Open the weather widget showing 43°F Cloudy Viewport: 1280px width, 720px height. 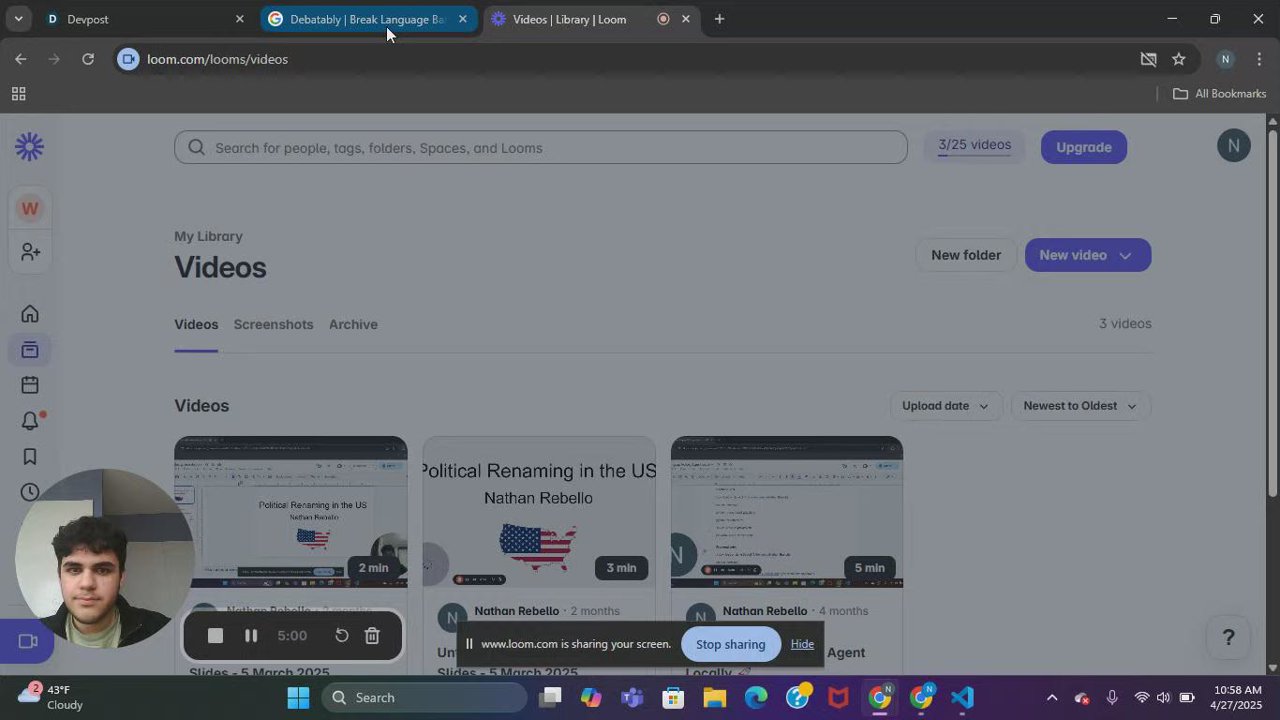tap(52, 697)
